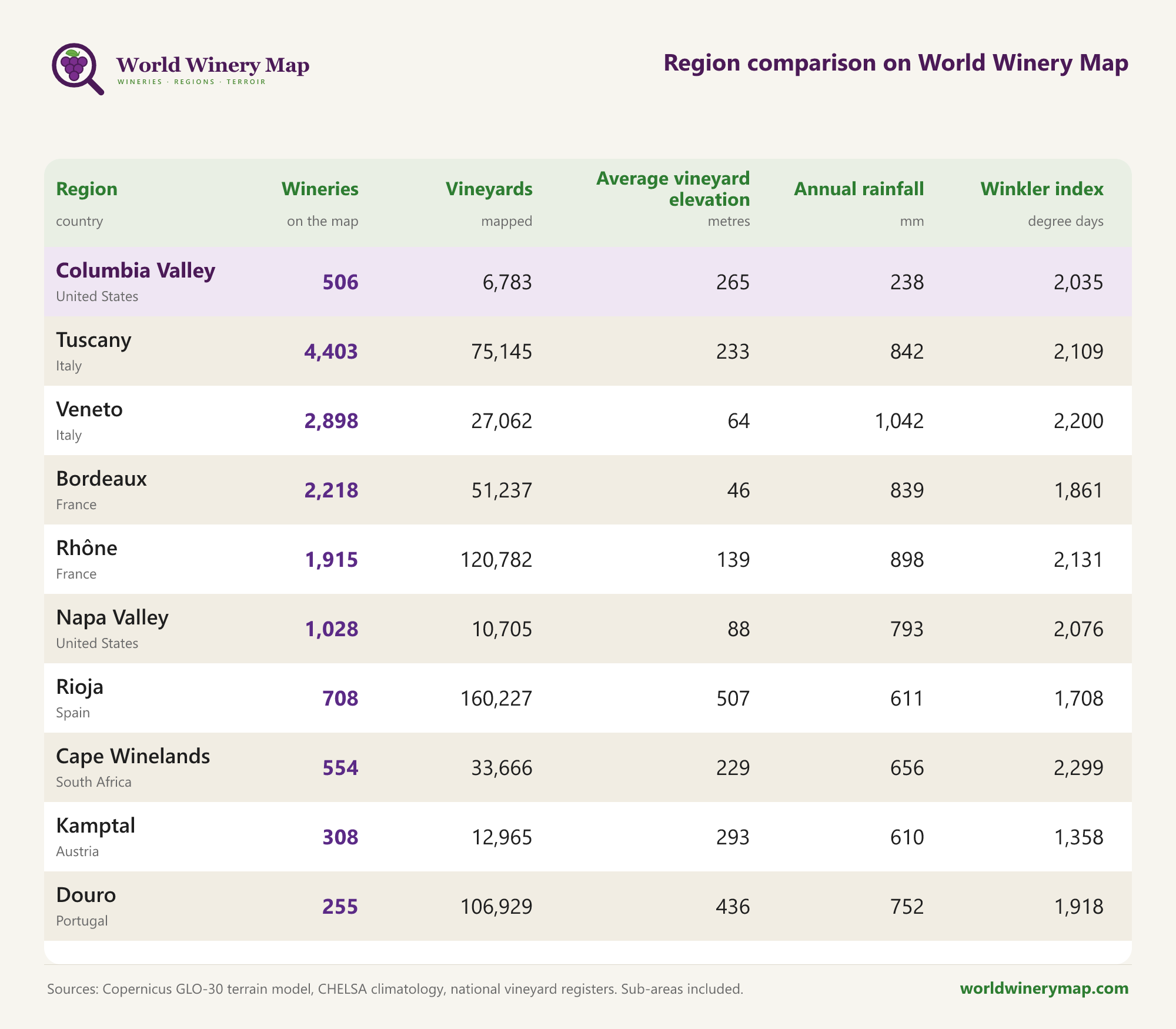Select the Columbia Valley region name
Image resolution: width=1176 pixels, height=1029 pixels.
pyautogui.click(x=136, y=270)
